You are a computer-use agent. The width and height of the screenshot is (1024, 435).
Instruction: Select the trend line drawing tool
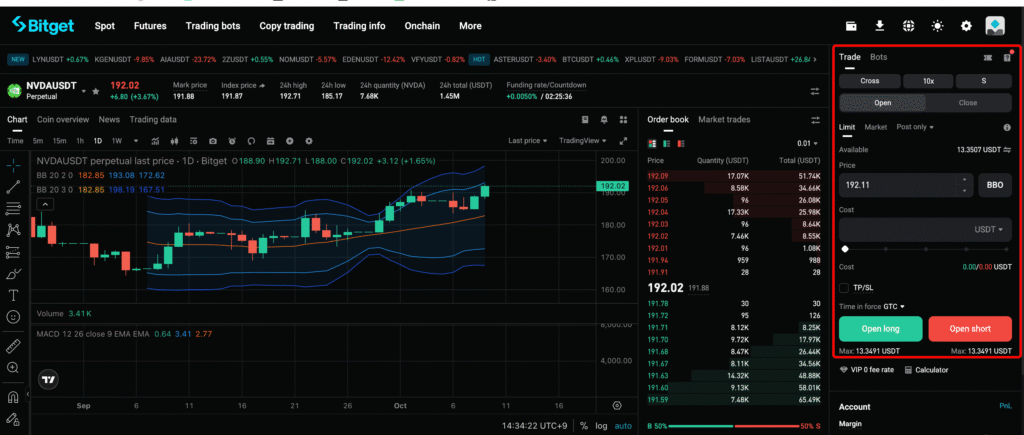14,186
